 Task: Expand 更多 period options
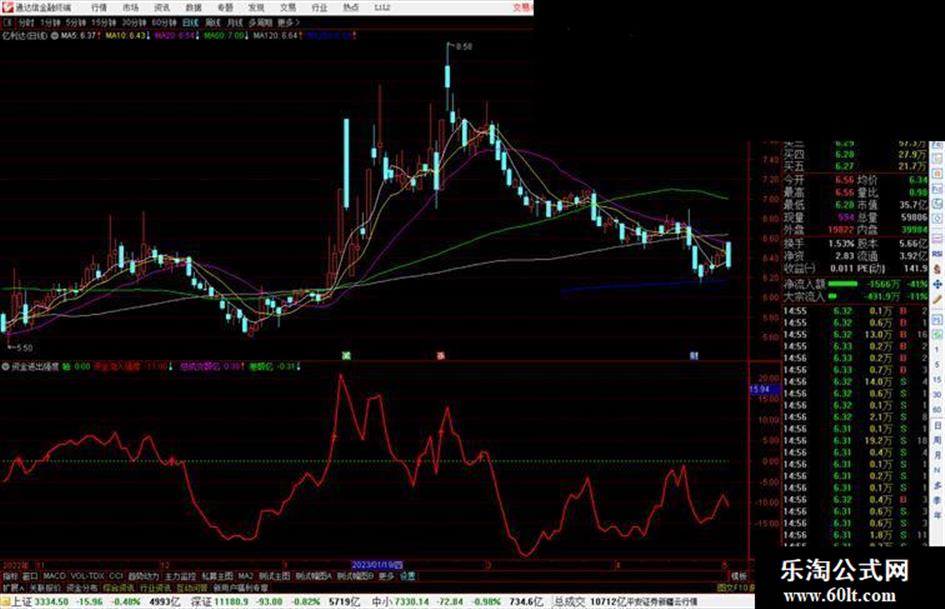click(x=288, y=23)
